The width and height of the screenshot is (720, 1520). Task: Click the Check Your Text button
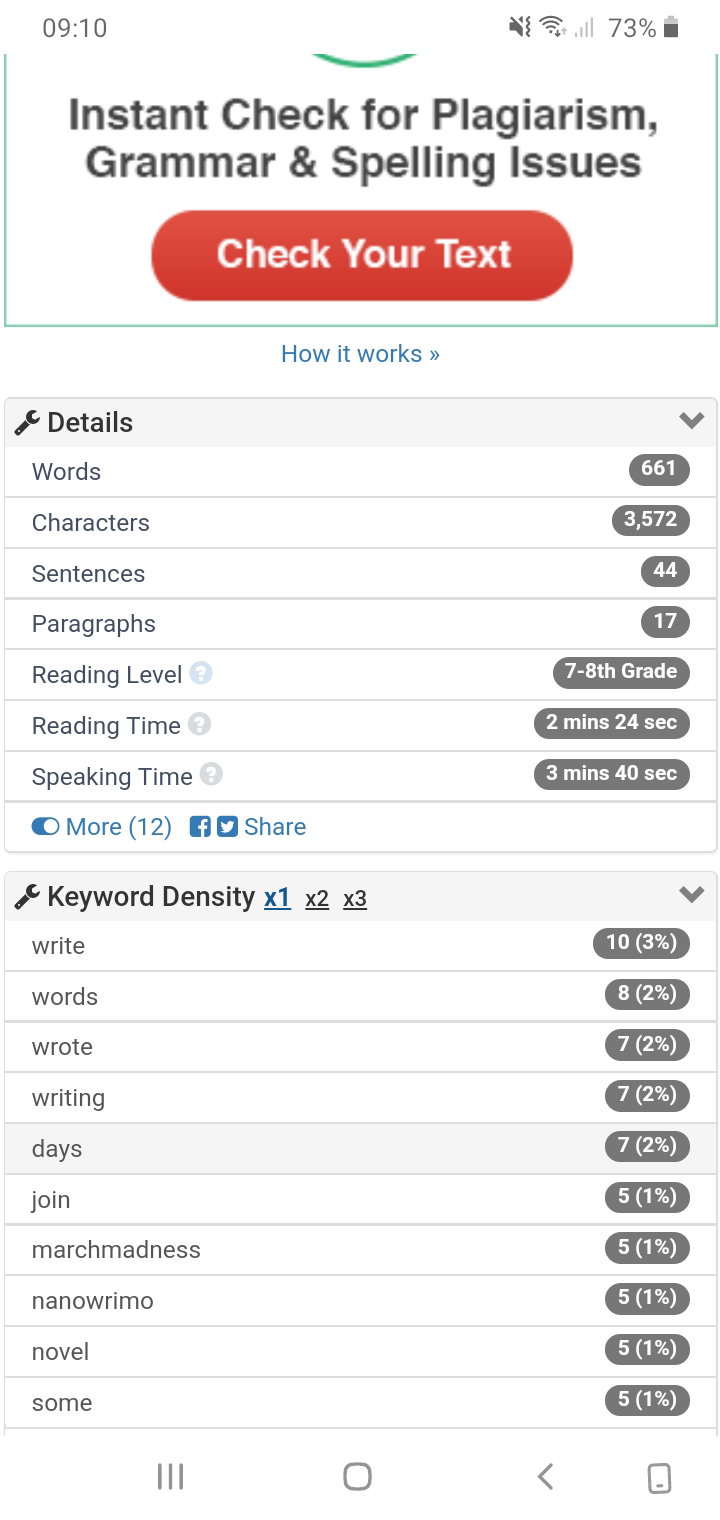[x=362, y=255]
